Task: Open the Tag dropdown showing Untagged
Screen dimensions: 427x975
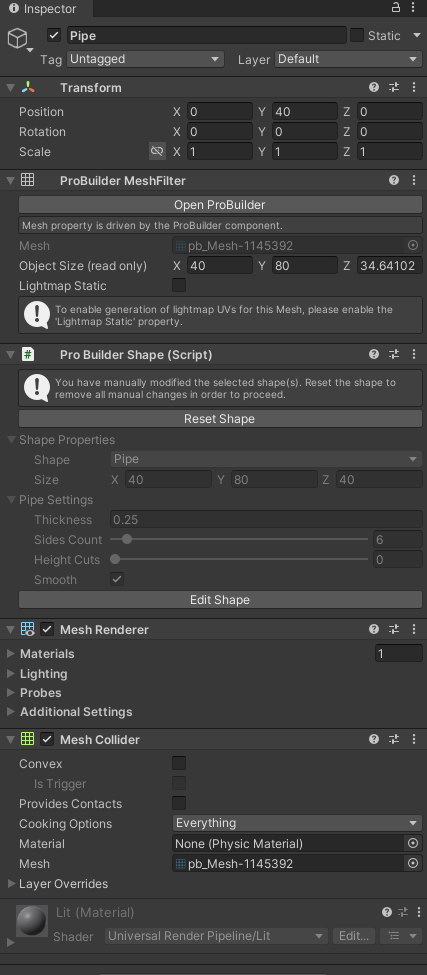Action: coord(145,59)
